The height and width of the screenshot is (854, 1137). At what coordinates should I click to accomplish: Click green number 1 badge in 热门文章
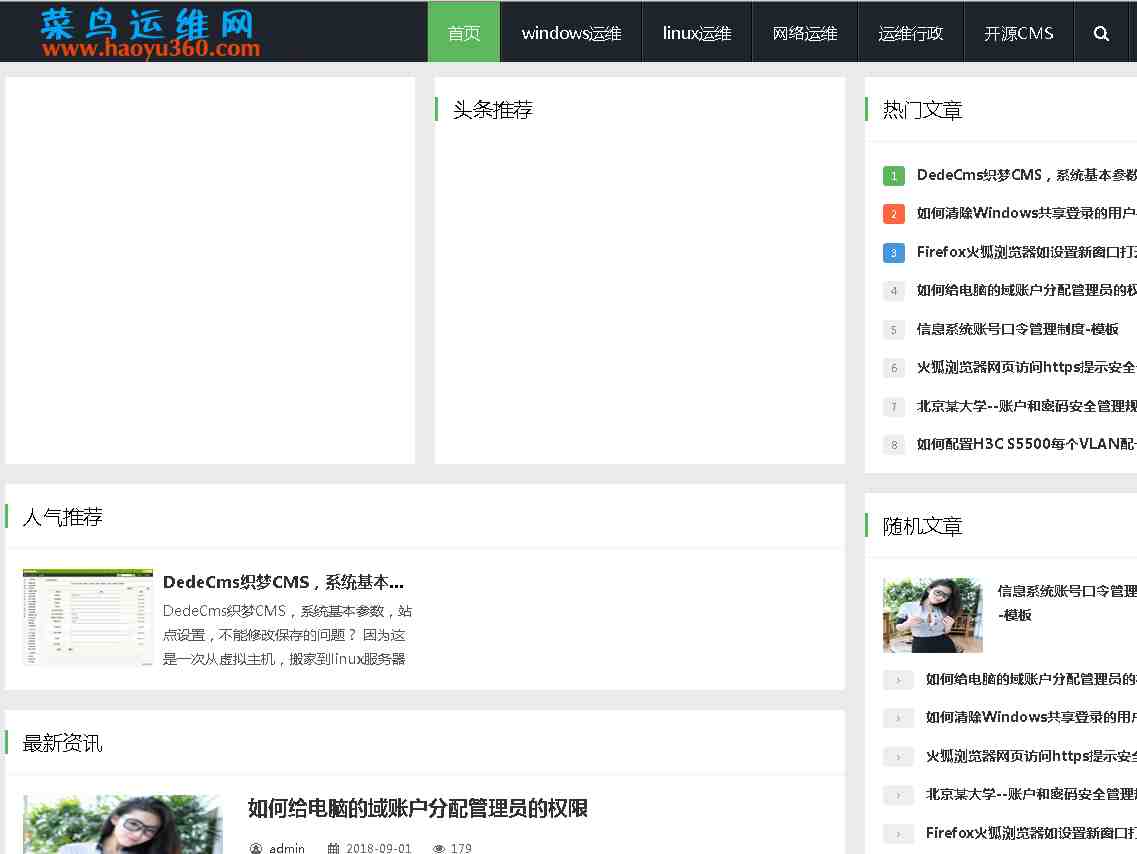coord(893,176)
